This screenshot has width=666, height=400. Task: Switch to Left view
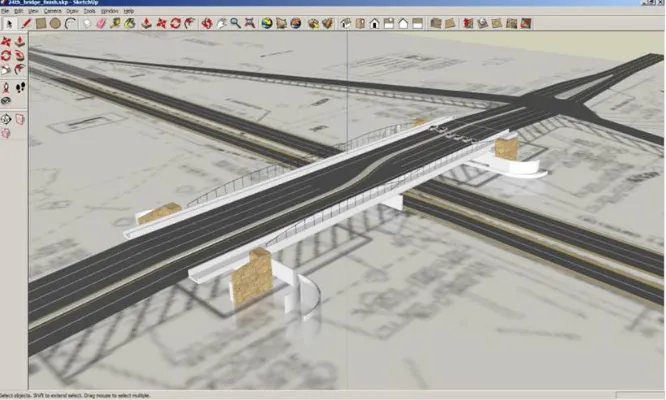[x=418, y=24]
